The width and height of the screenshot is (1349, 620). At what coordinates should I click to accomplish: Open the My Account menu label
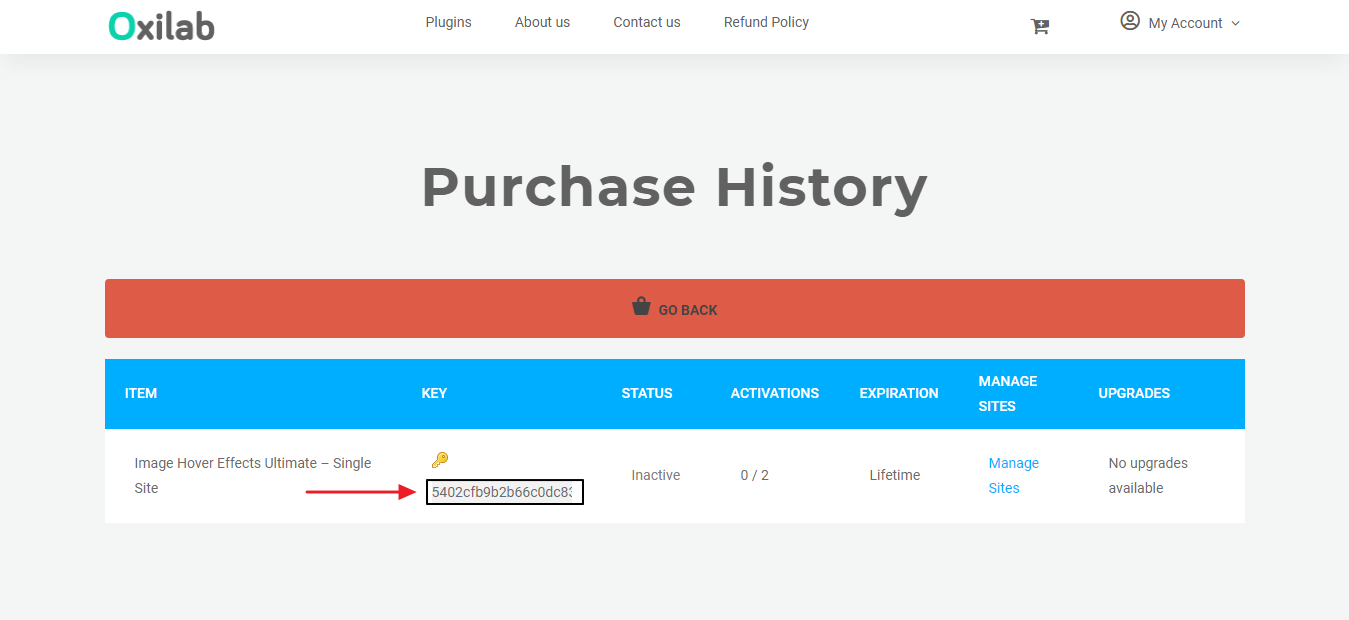click(1185, 23)
